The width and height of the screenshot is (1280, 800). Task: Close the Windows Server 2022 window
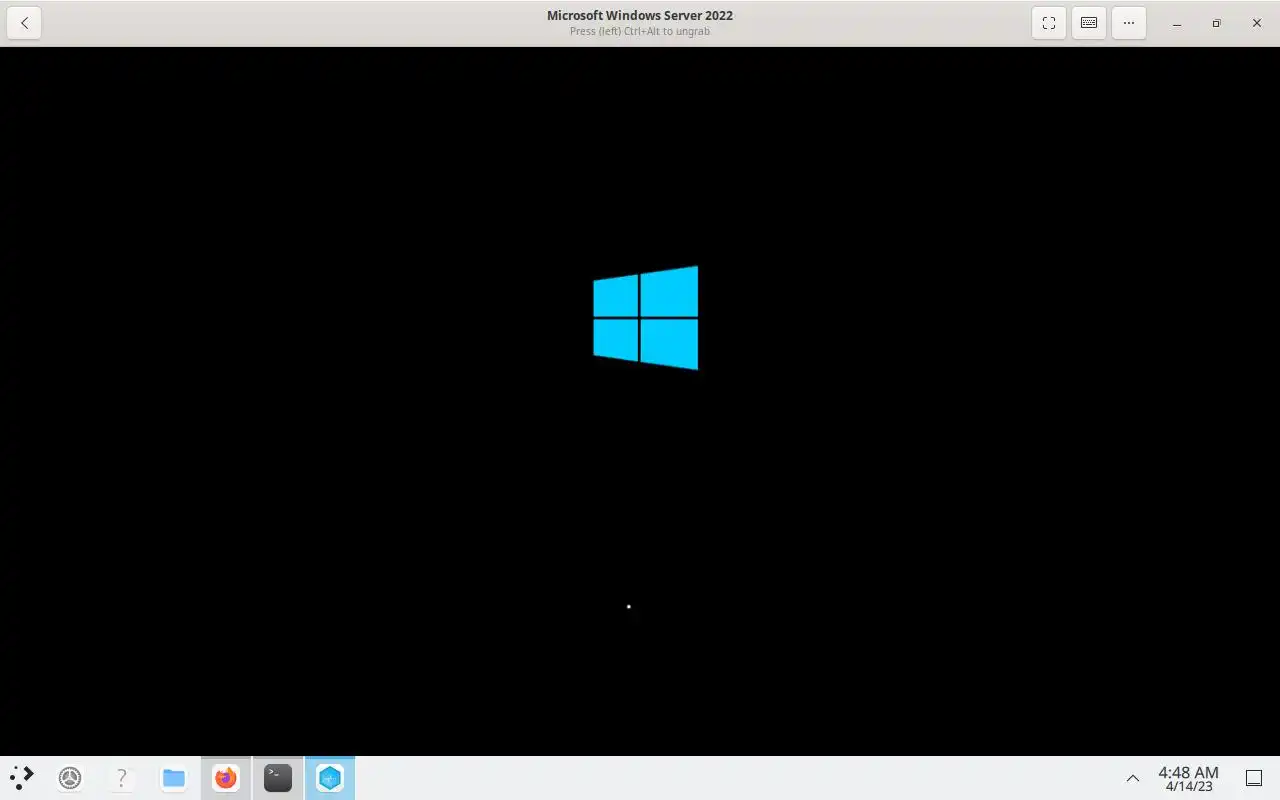tap(1257, 23)
